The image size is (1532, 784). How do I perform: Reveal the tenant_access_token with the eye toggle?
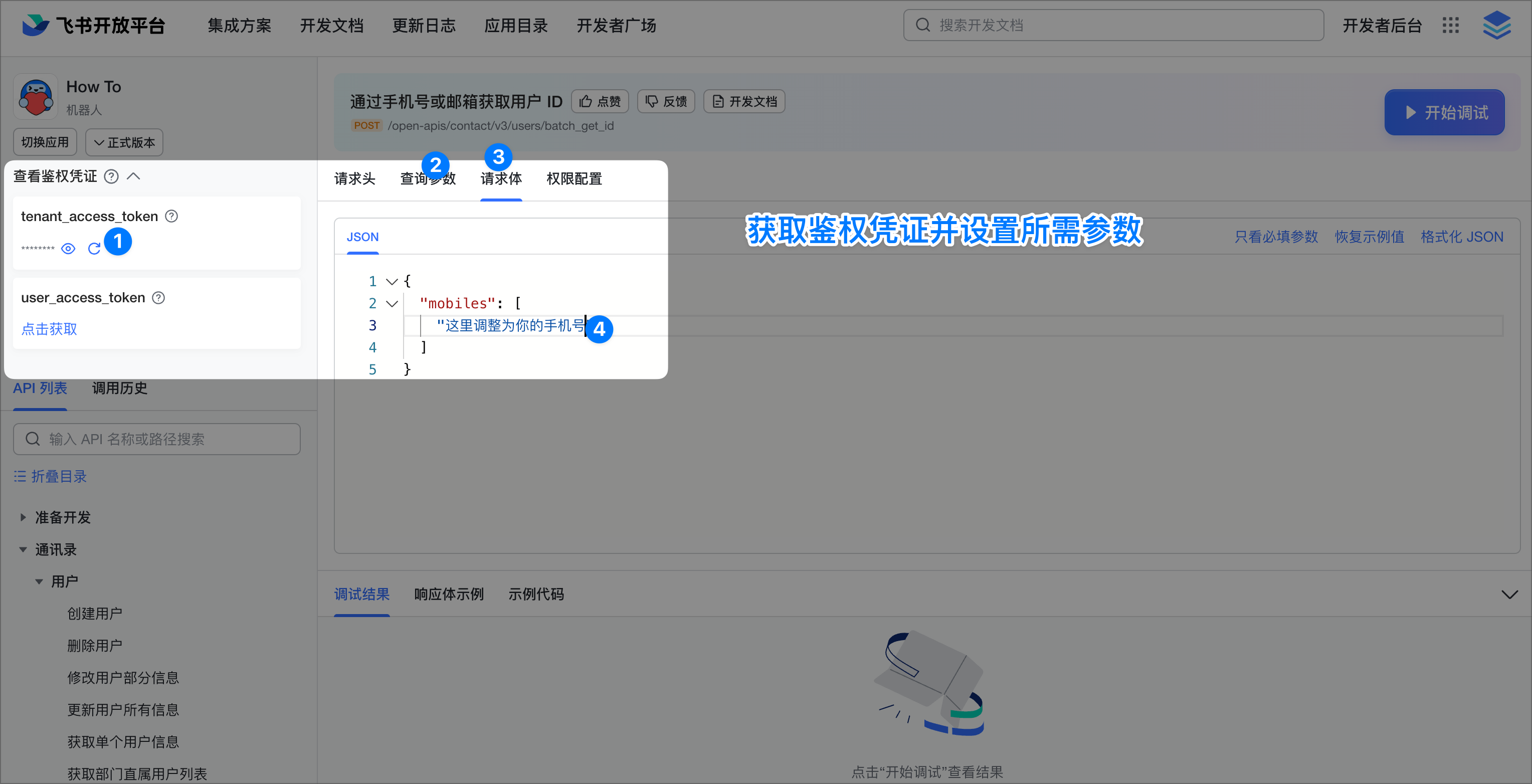click(x=68, y=249)
